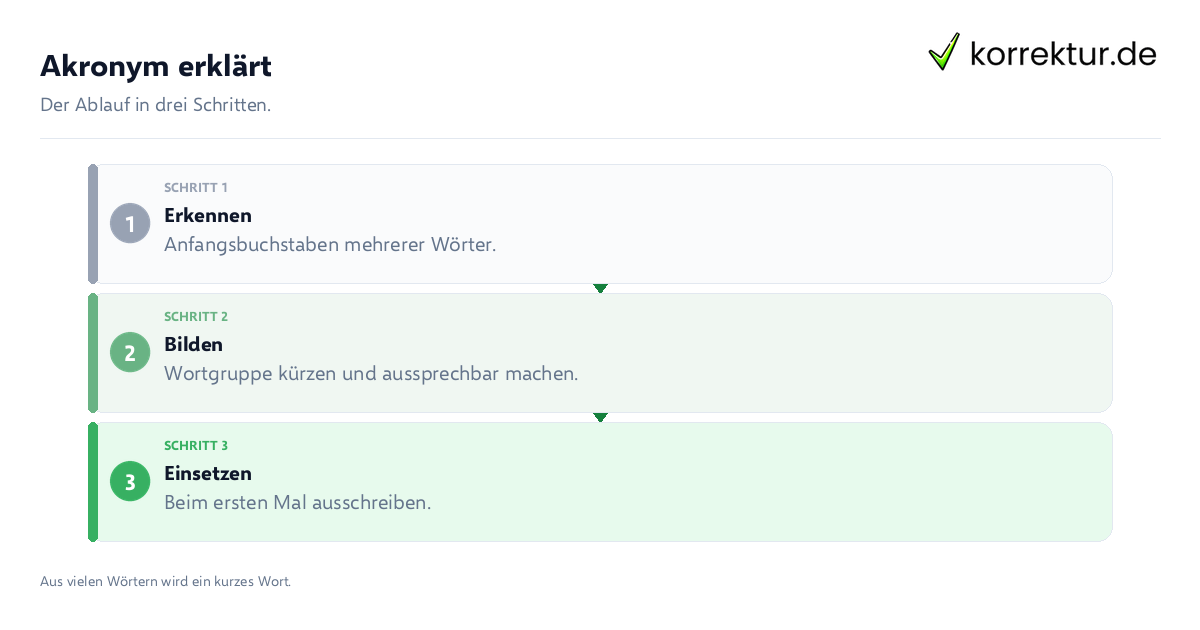Click the SCHRITT 1 label
The height and width of the screenshot is (630, 1200).
tap(196, 187)
